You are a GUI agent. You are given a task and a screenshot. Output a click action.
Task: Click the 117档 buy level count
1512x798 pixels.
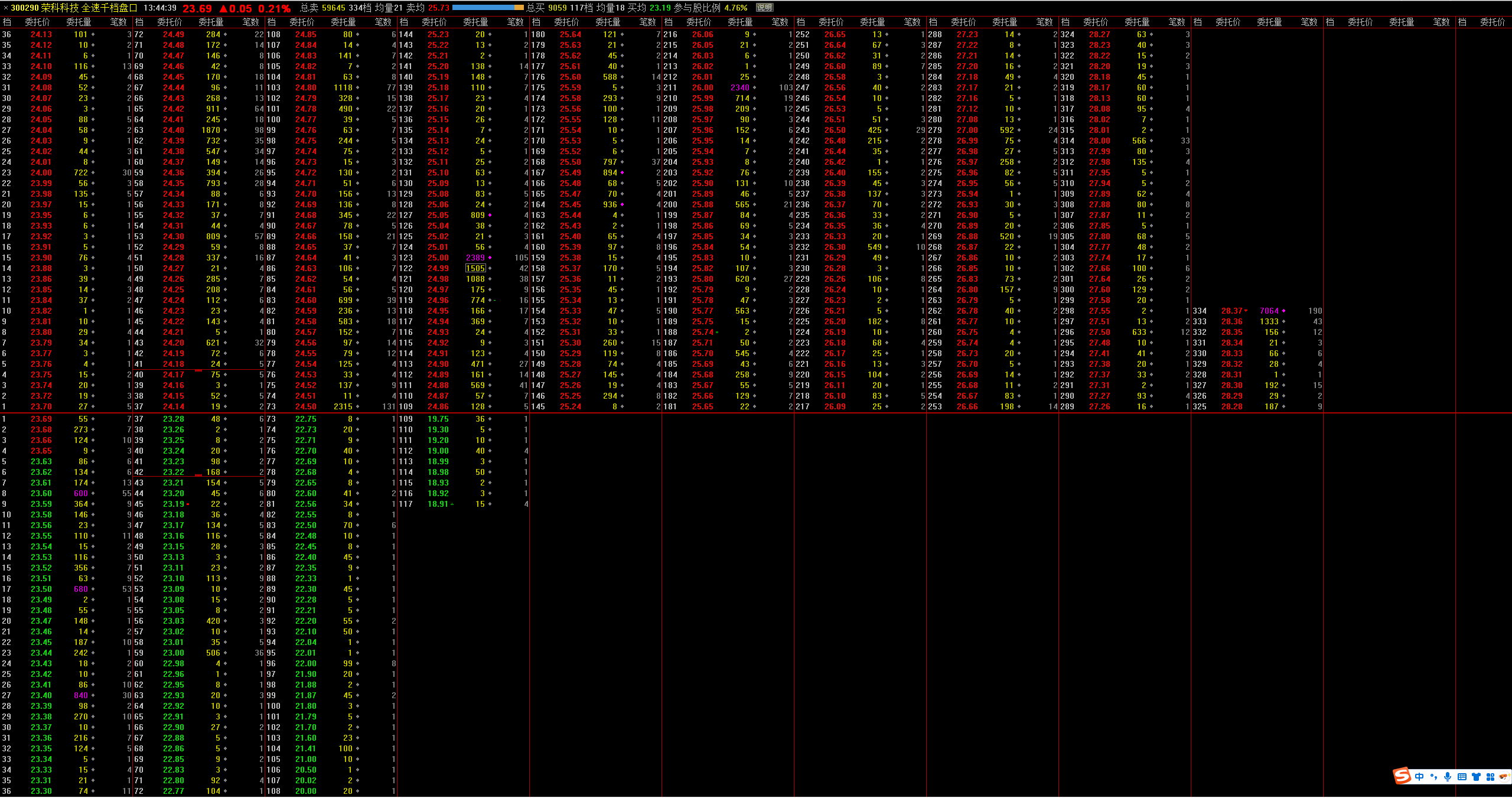[x=581, y=8]
